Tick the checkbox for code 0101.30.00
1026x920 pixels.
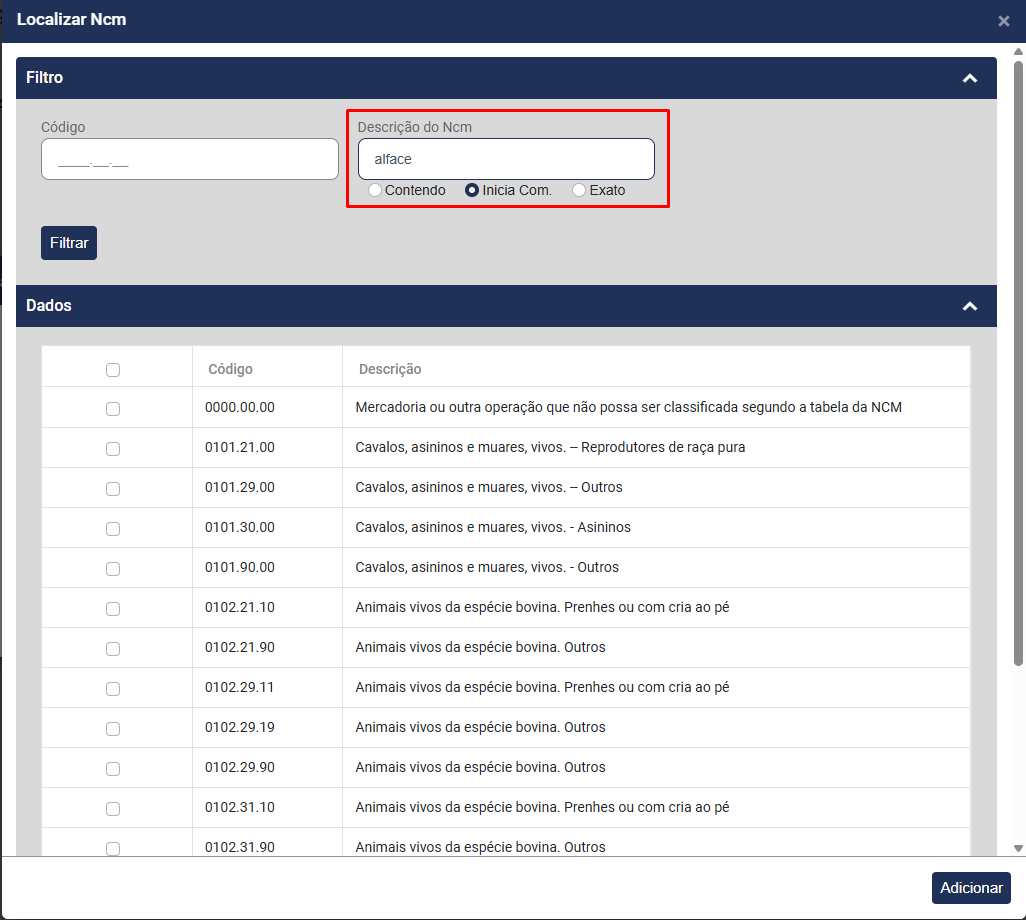(x=113, y=529)
